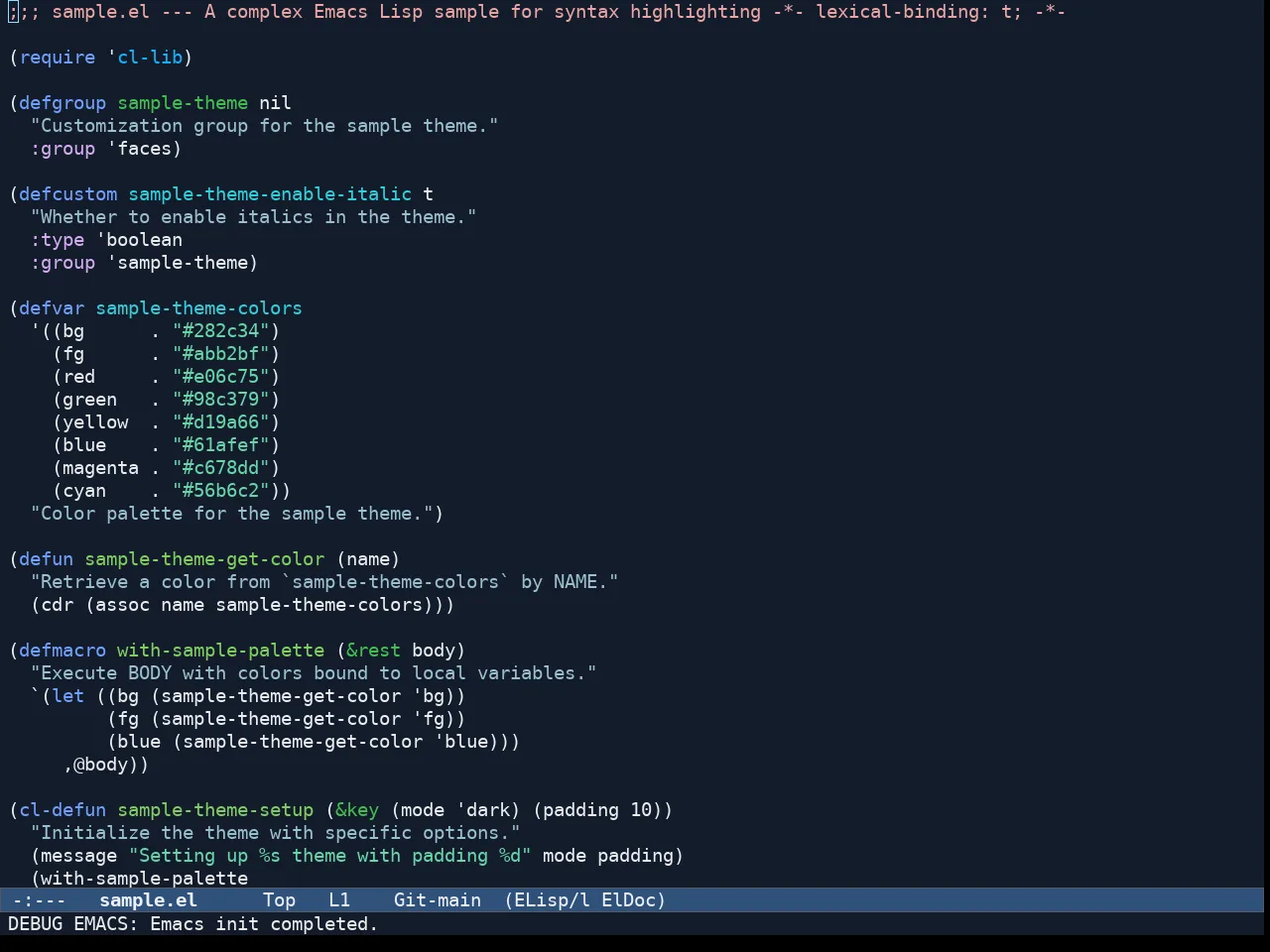Click the color string "#d19a66"
The height and width of the screenshot is (952, 1270).
pos(221,422)
